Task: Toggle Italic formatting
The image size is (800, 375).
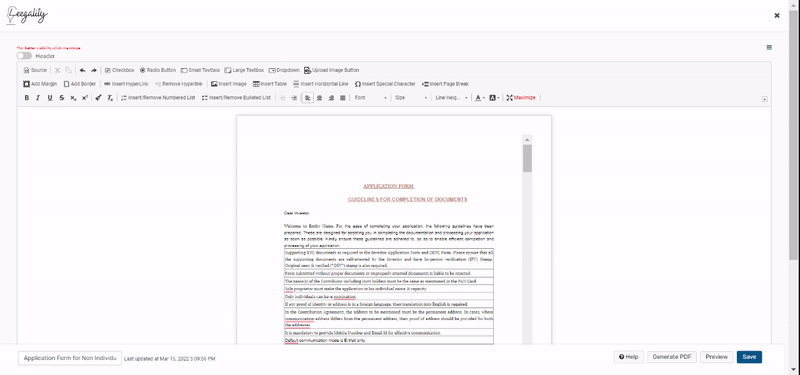Action: 38,97
